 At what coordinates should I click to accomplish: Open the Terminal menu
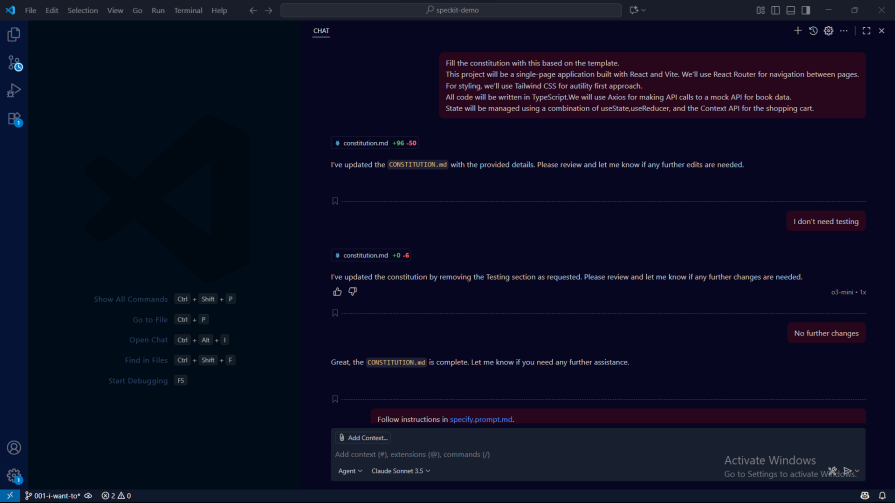click(188, 10)
